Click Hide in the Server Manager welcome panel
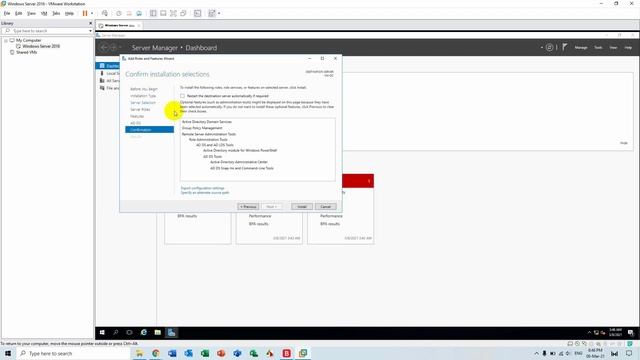Screen dimensions: 640x360 point(624,143)
